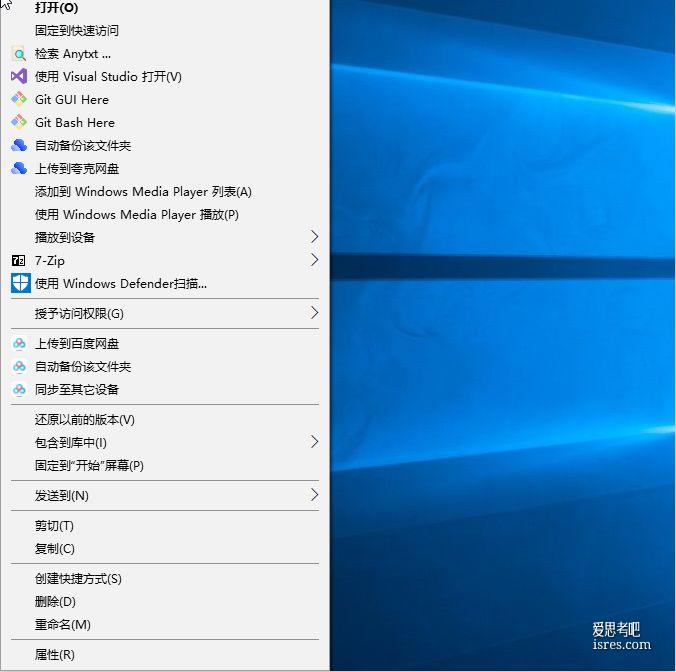Select 上传到百度网盘

pyautogui.click(x=165, y=344)
